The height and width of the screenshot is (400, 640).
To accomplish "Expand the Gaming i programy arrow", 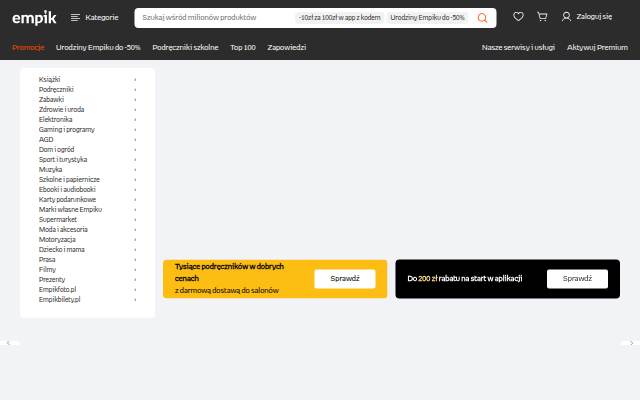I will coord(135,129).
